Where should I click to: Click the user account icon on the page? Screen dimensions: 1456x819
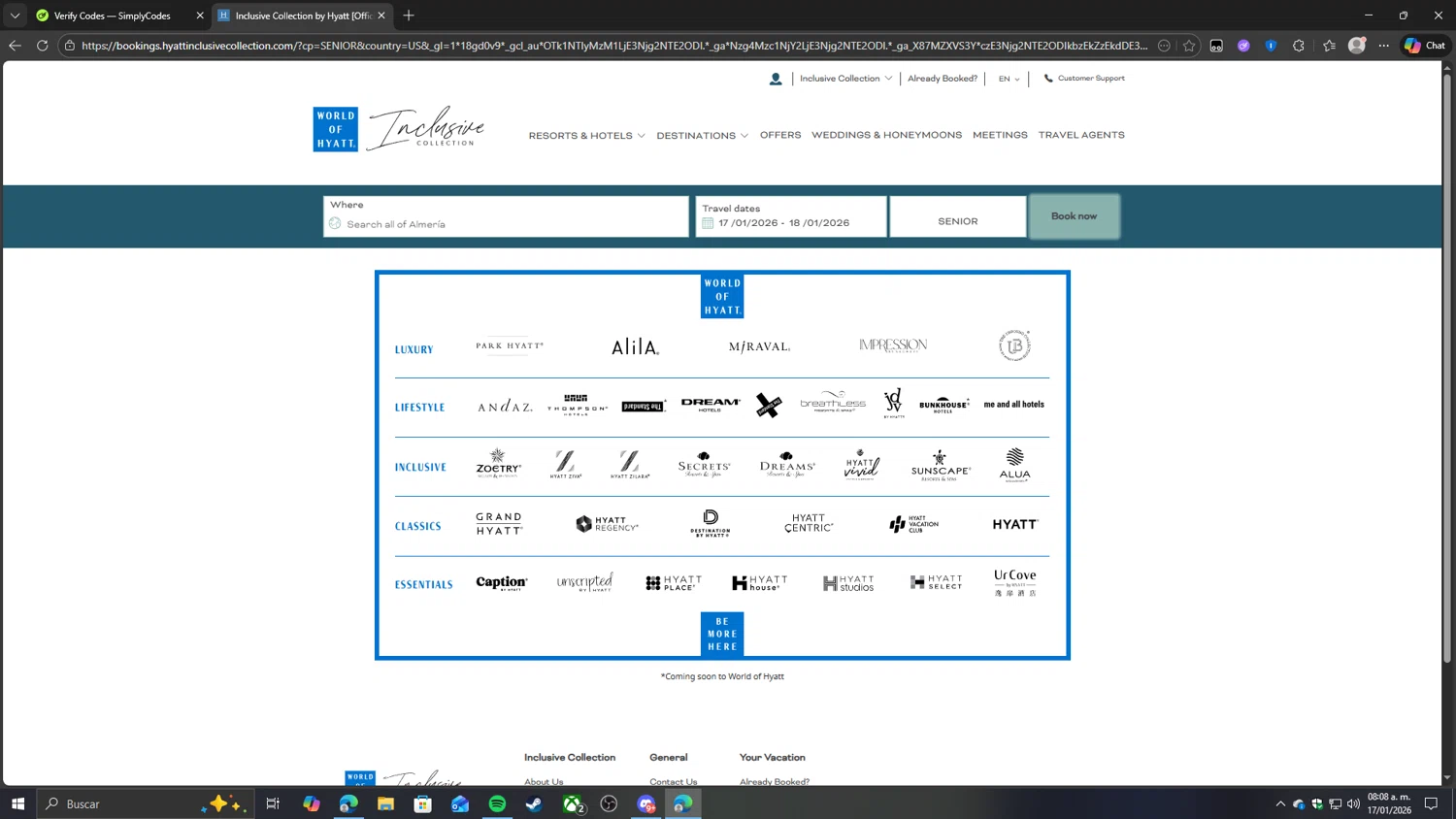[x=776, y=79]
